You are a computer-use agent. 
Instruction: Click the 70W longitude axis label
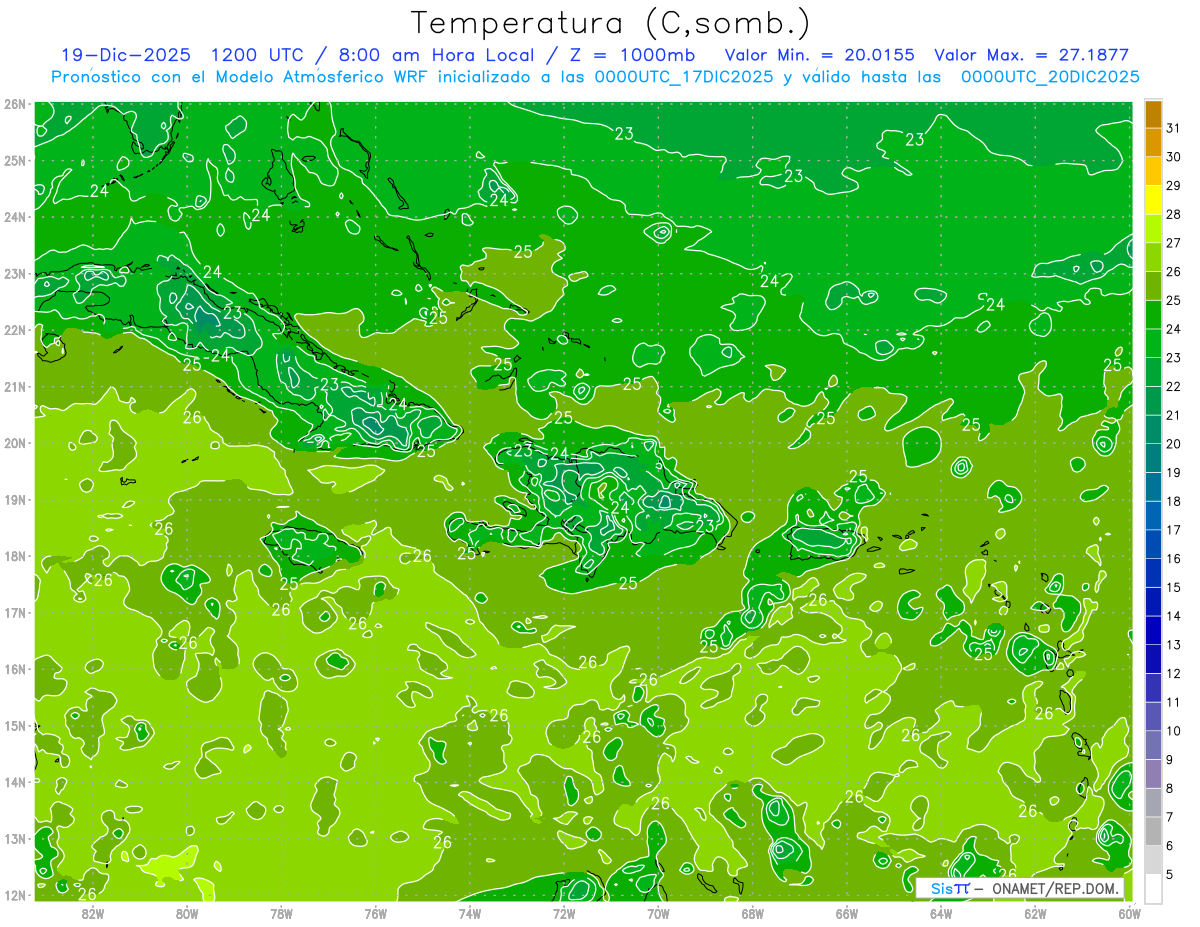(x=658, y=913)
